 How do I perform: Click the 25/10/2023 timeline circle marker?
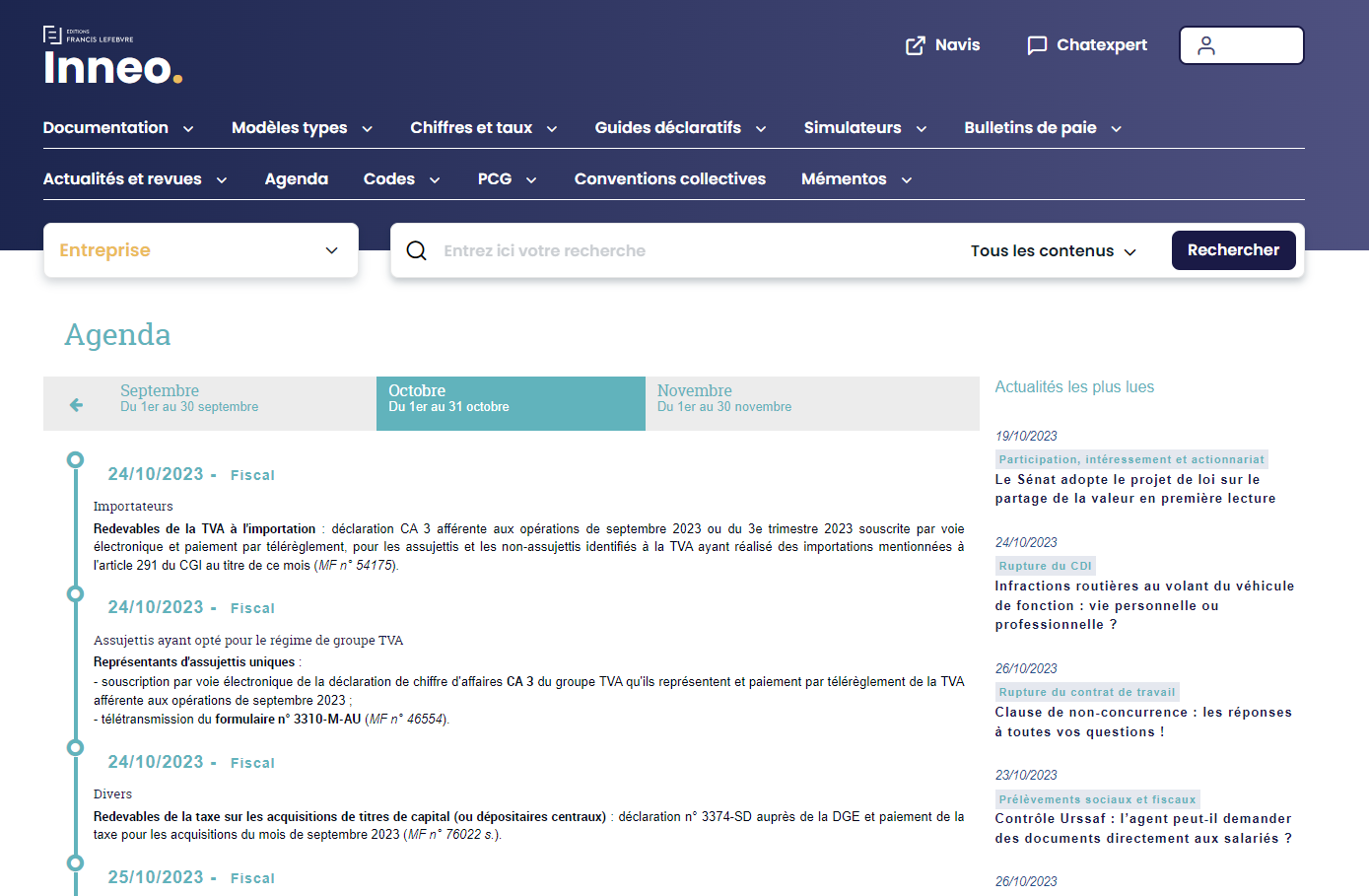[x=75, y=863]
